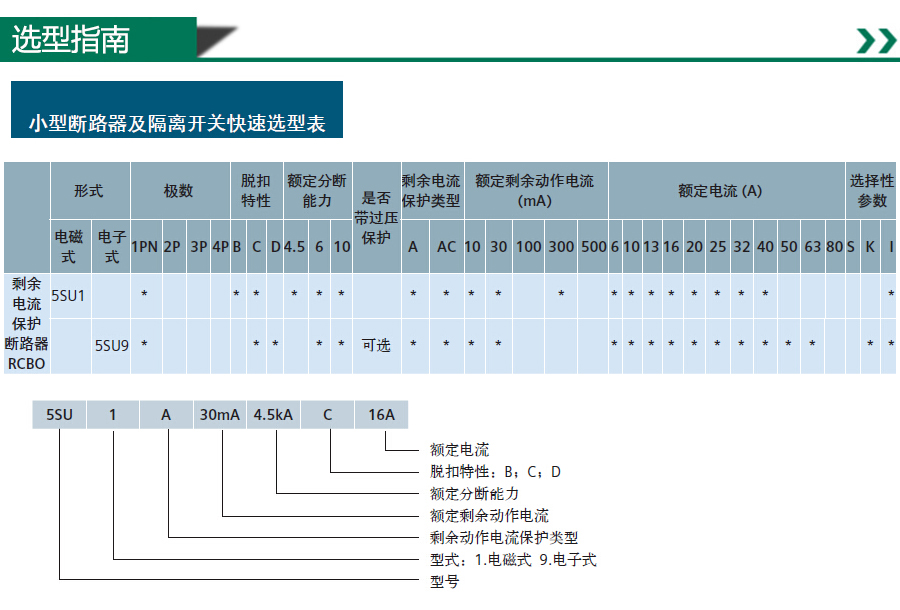This screenshot has width=900, height=610.
Task: Select the 是否带过压保护 column header
Action: [377, 217]
